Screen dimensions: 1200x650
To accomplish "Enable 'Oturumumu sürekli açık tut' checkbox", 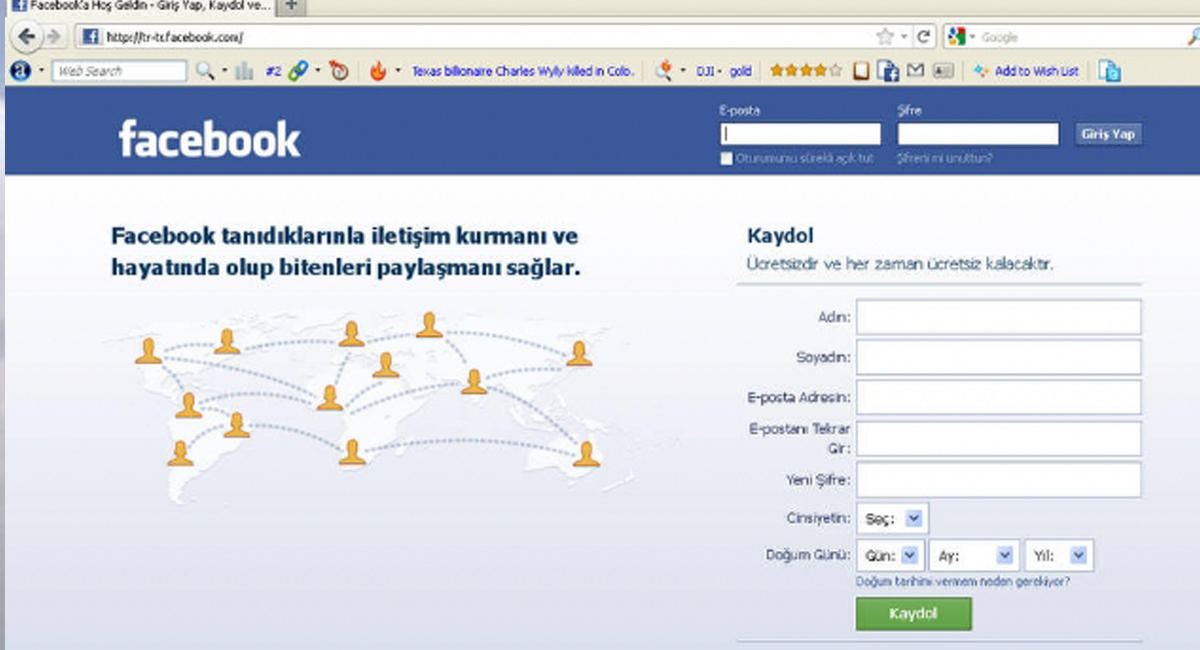I will click(x=727, y=159).
